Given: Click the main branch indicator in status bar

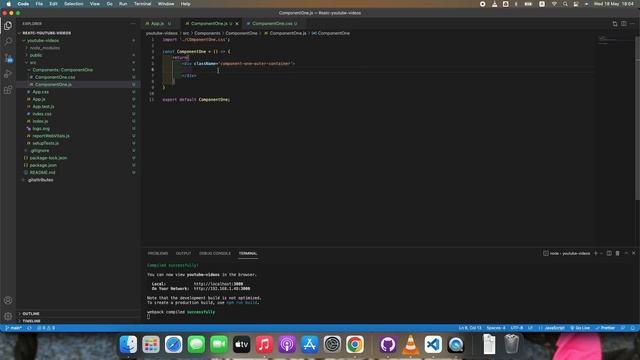Looking at the screenshot, I should [14, 328].
